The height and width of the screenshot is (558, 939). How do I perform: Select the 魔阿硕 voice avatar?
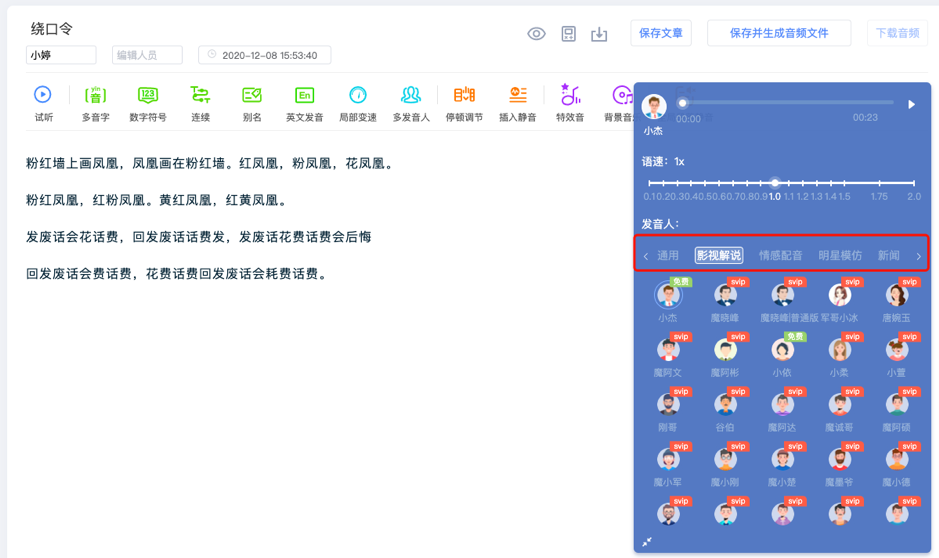pos(896,405)
